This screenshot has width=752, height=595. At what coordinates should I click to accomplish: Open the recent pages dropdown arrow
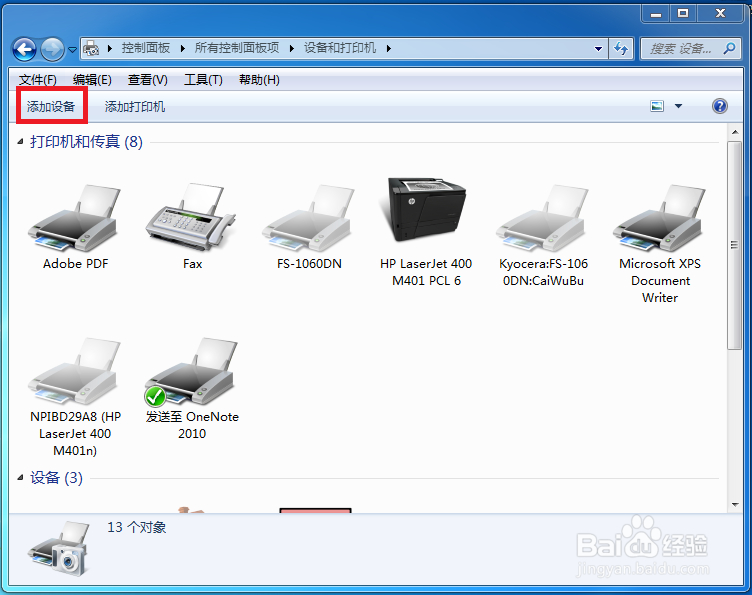pos(72,49)
